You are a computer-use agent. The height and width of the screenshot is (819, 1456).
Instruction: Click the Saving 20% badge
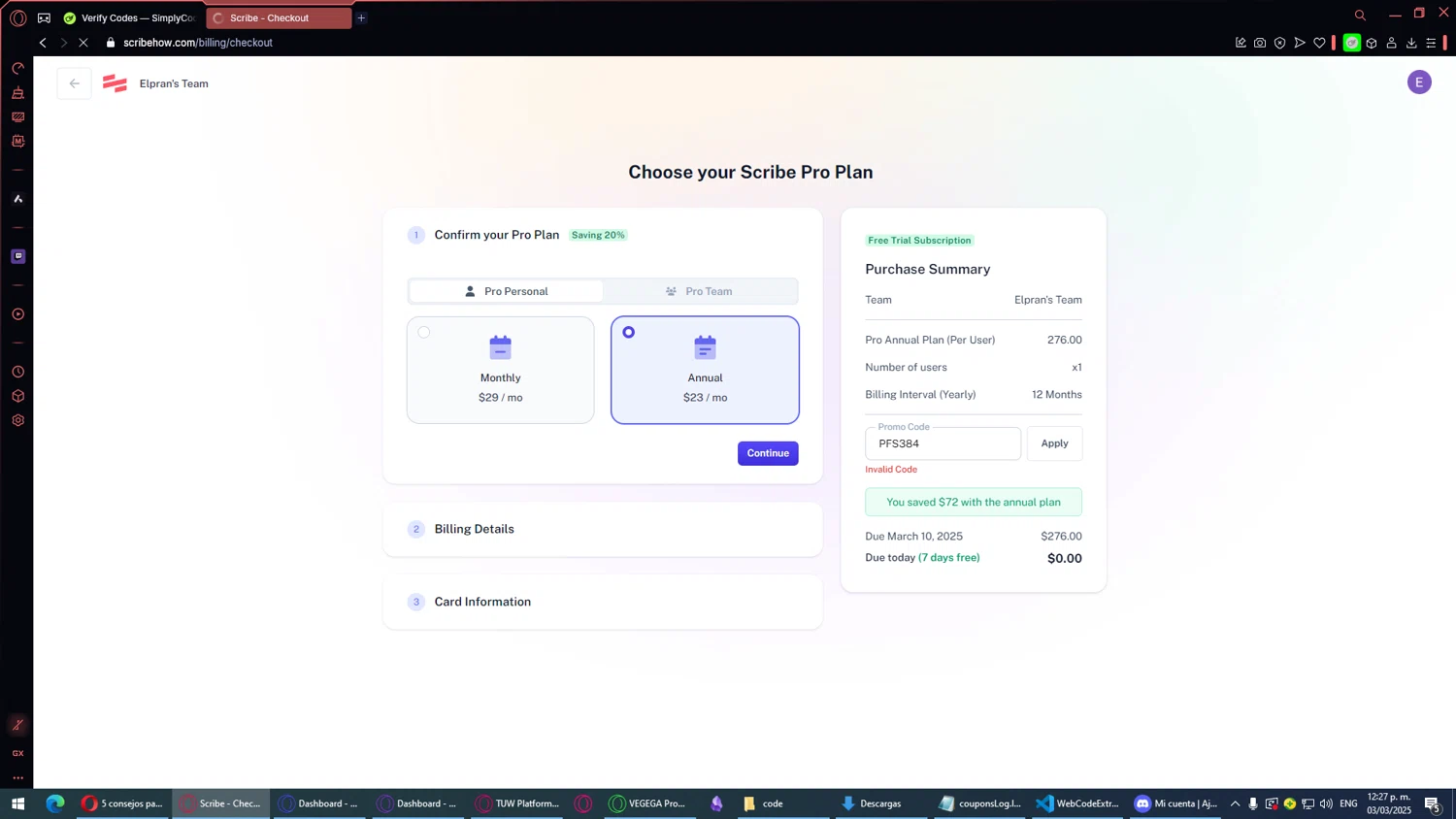coord(598,235)
